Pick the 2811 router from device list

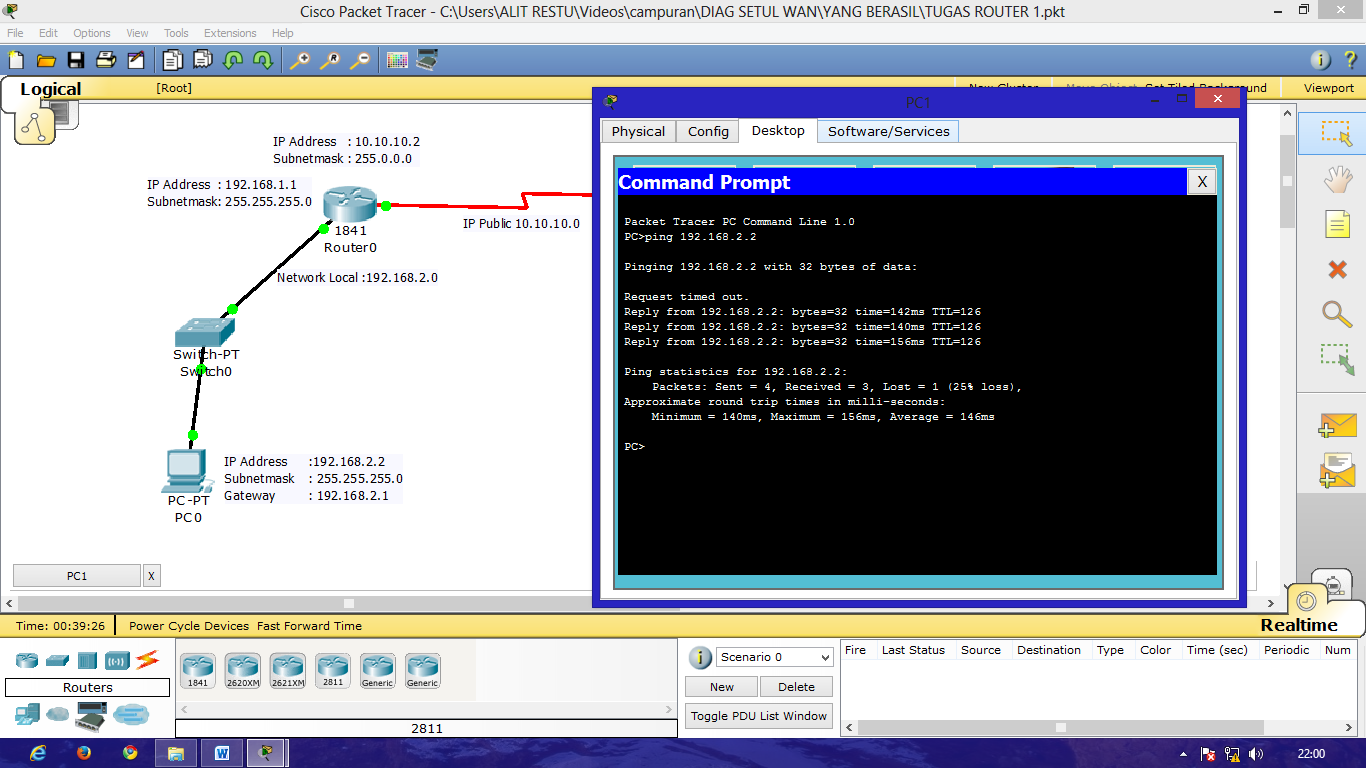[333, 670]
